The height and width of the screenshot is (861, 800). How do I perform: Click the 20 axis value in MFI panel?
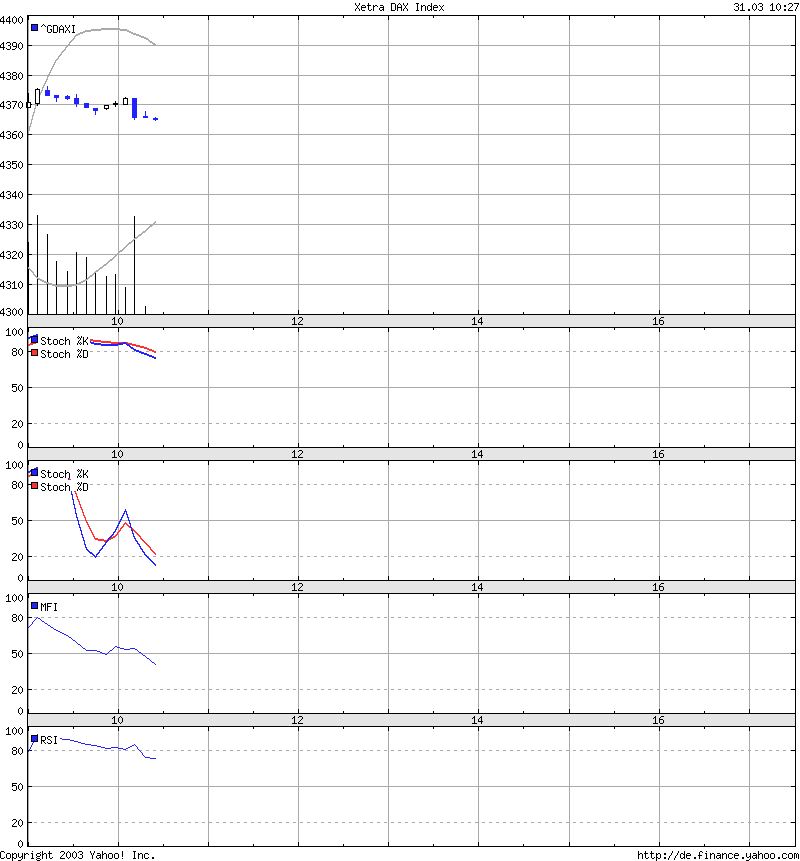[x=18, y=690]
